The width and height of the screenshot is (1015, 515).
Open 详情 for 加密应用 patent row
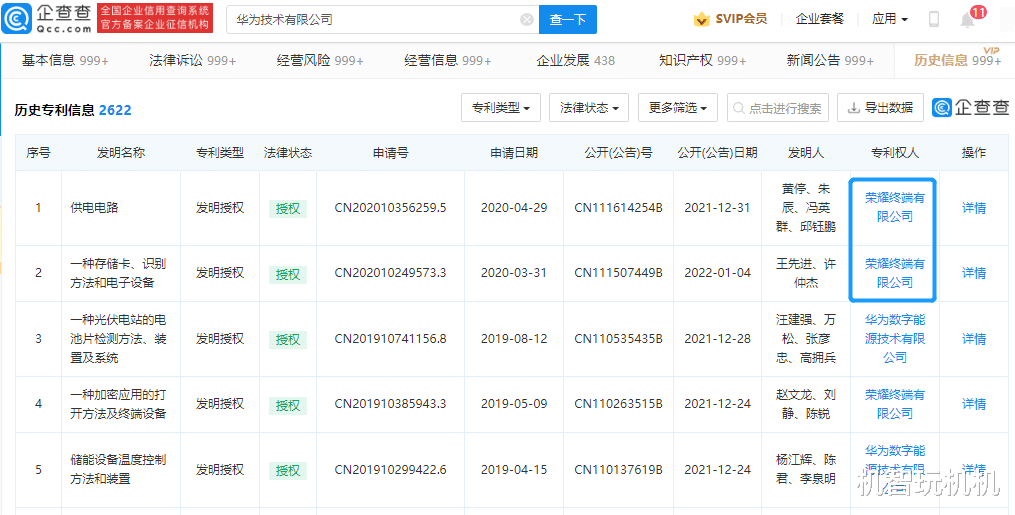(x=974, y=404)
